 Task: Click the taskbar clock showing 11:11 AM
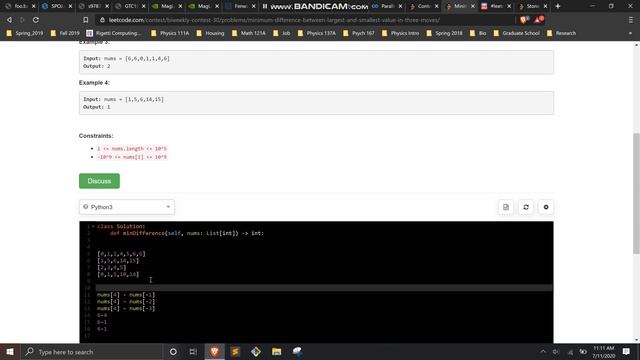click(604, 351)
